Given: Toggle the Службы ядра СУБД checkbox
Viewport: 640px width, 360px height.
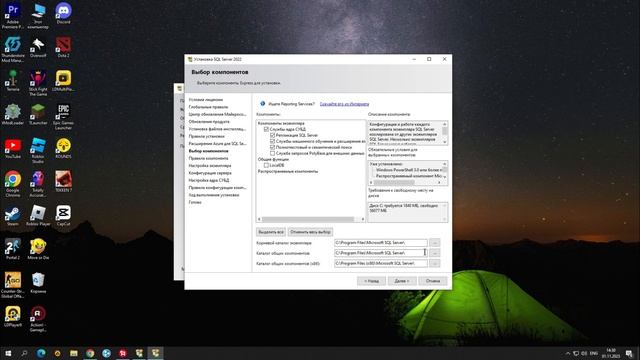Looking at the screenshot, I should (x=267, y=129).
